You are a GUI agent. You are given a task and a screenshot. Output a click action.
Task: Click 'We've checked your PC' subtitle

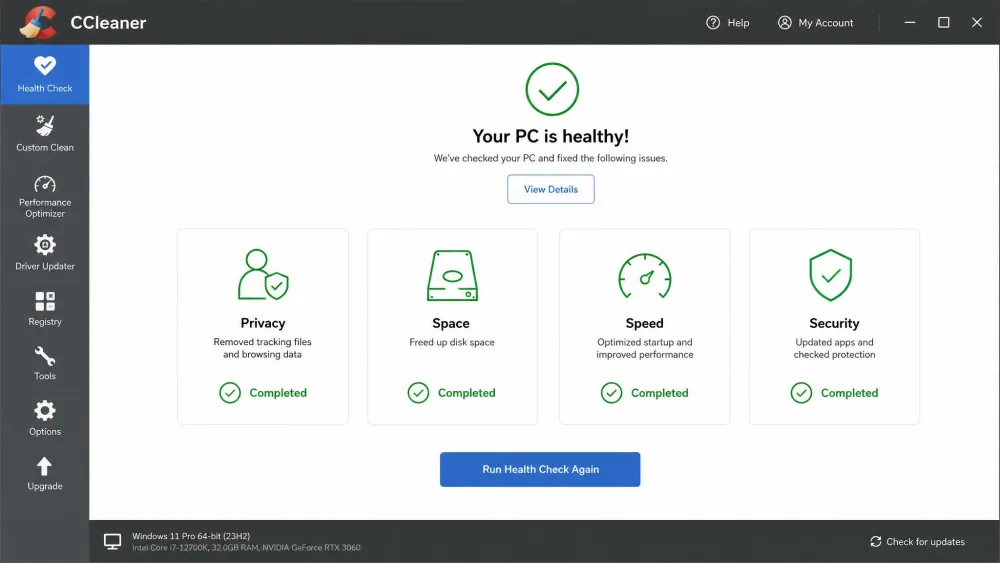[x=550, y=158]
